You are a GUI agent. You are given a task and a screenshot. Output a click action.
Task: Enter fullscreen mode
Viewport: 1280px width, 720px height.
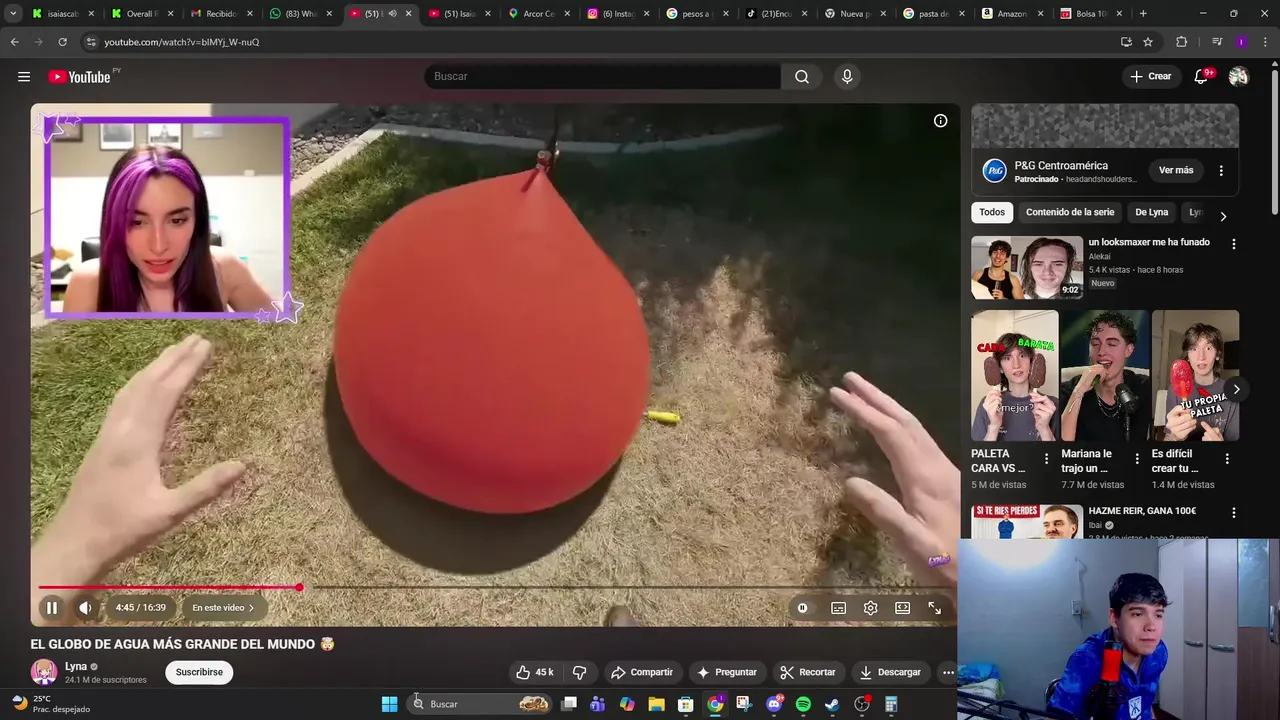click(935, 608)
